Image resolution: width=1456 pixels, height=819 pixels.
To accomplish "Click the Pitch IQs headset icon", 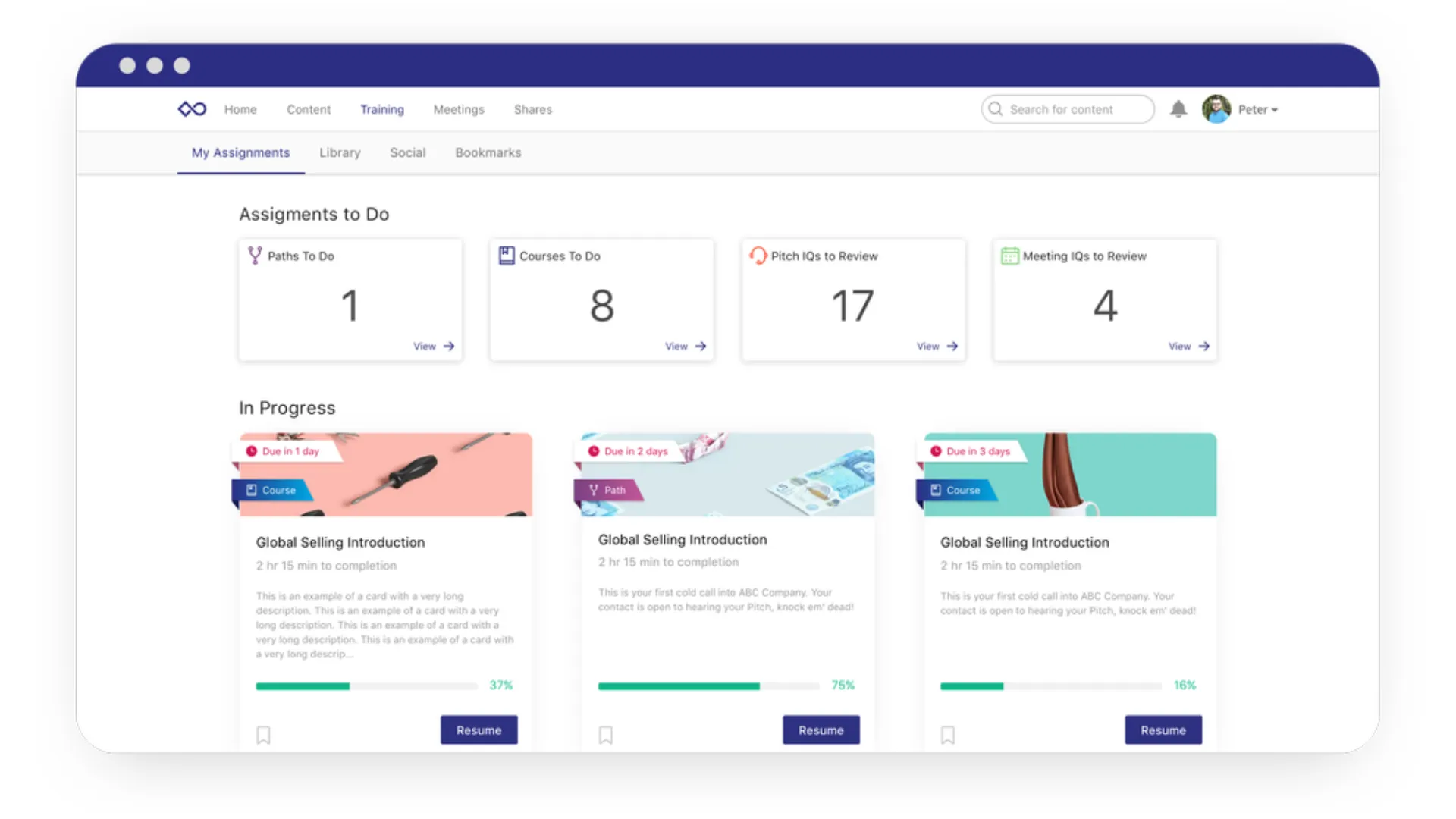I will (x=758, y=256).
